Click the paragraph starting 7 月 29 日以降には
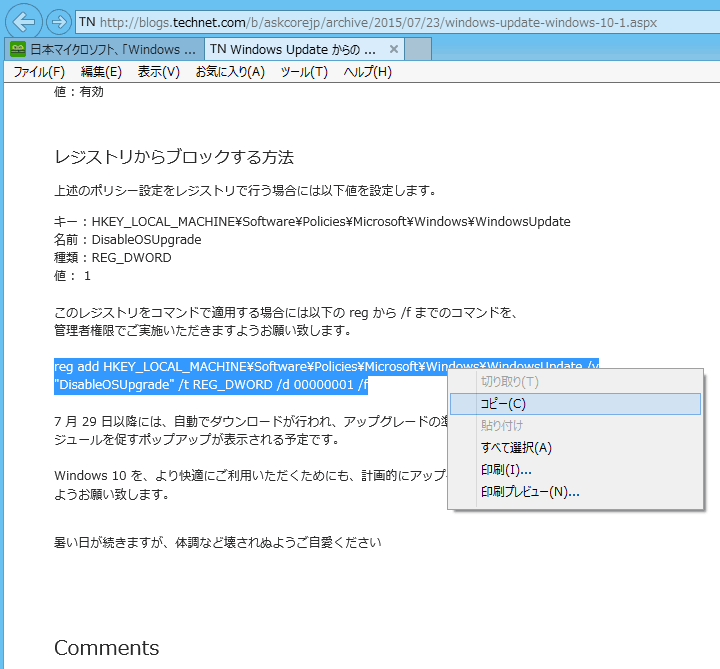This screenshot has width=720, height=669. (x=251, y=422)
